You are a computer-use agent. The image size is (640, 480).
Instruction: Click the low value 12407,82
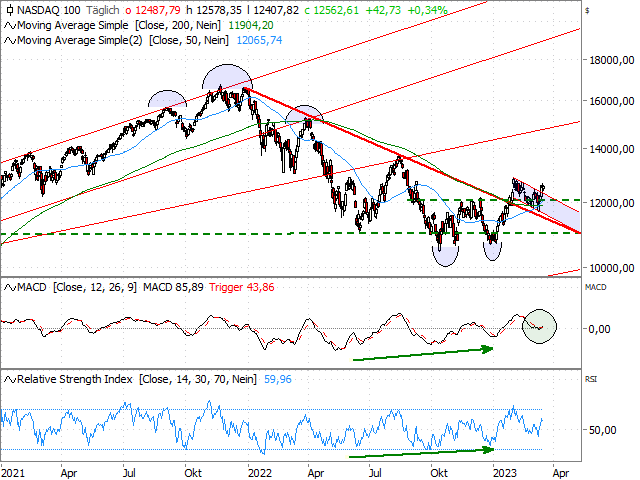click(276, 10)
